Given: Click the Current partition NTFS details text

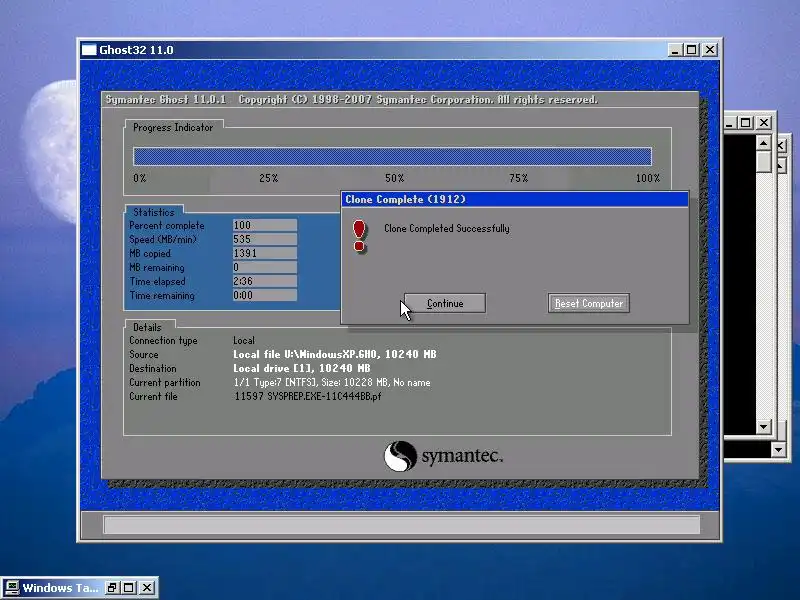Looking at the screenshot, I should point(332,383).
